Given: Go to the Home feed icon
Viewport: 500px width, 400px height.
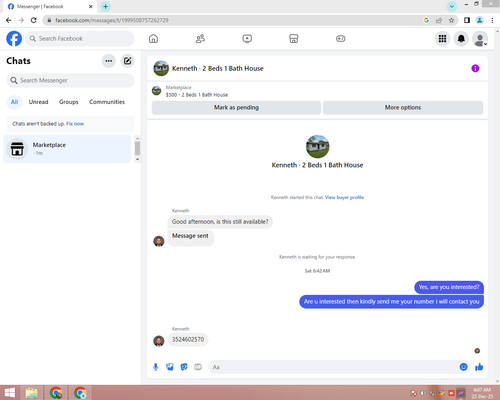Looking at the screenshot, I should [153, 39].
